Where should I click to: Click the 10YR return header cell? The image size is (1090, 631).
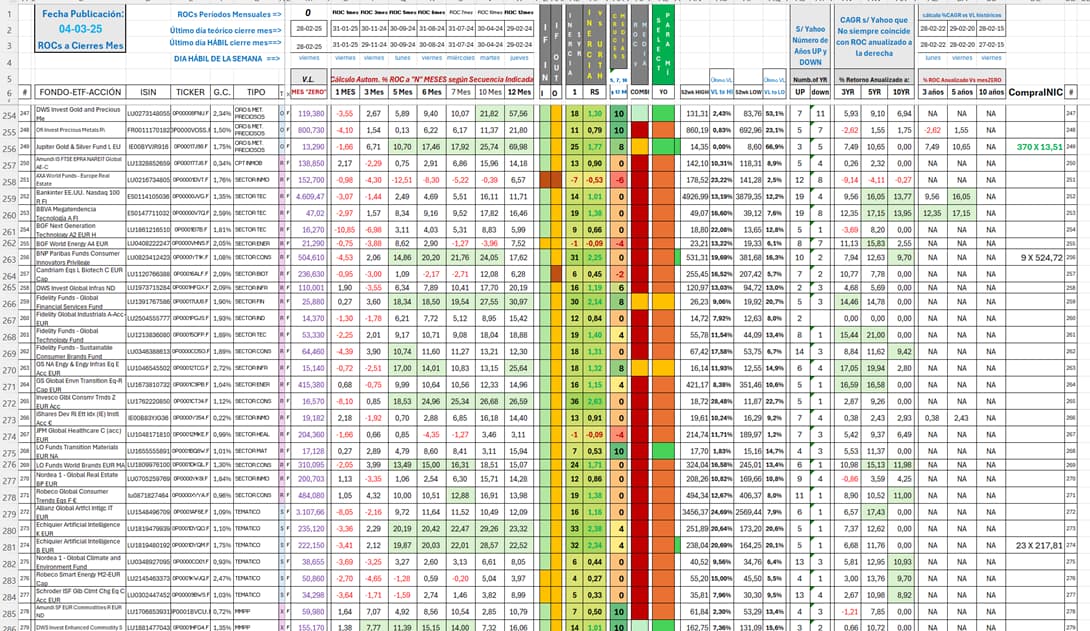tap(902, 92)
